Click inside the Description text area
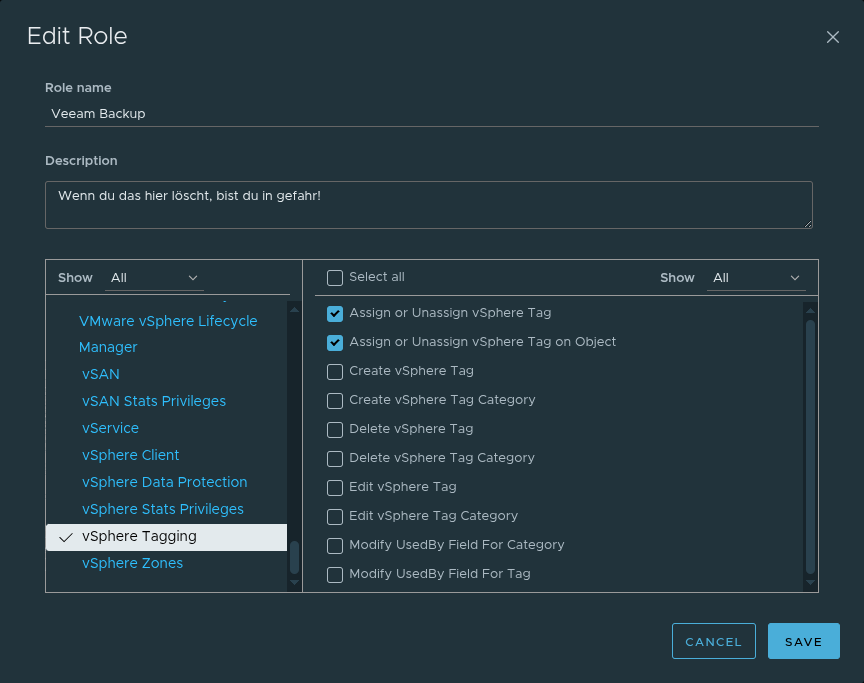This screenshot has height=683, width=864. coord(428,204)
